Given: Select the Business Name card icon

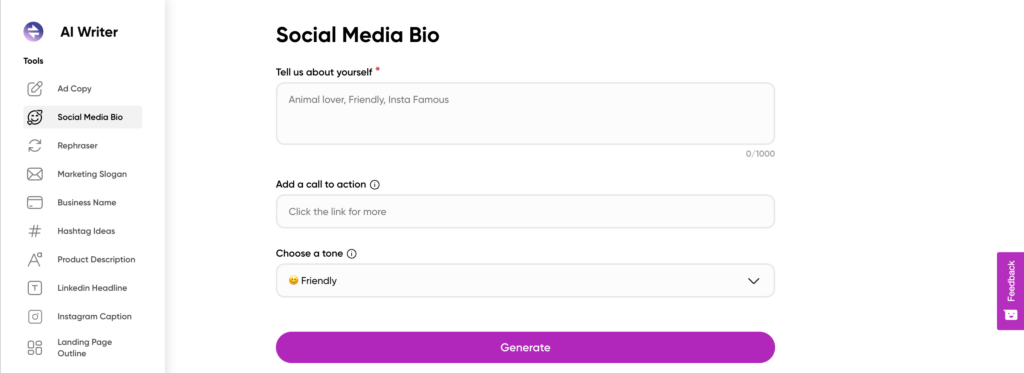Looking at the screenshot, I should point(35,203).
